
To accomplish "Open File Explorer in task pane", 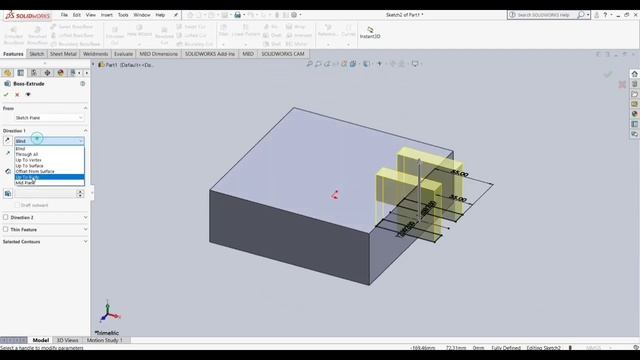I will (x=634, y=94).
